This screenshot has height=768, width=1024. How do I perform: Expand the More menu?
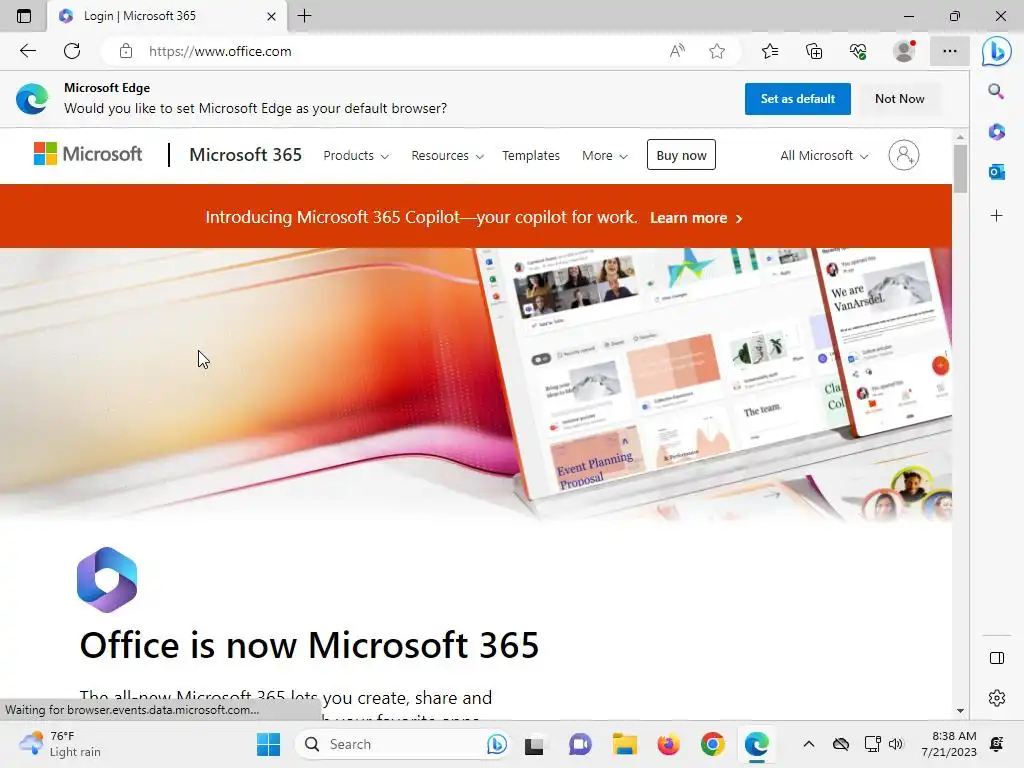pyautogui.click(x=605, y=155)
